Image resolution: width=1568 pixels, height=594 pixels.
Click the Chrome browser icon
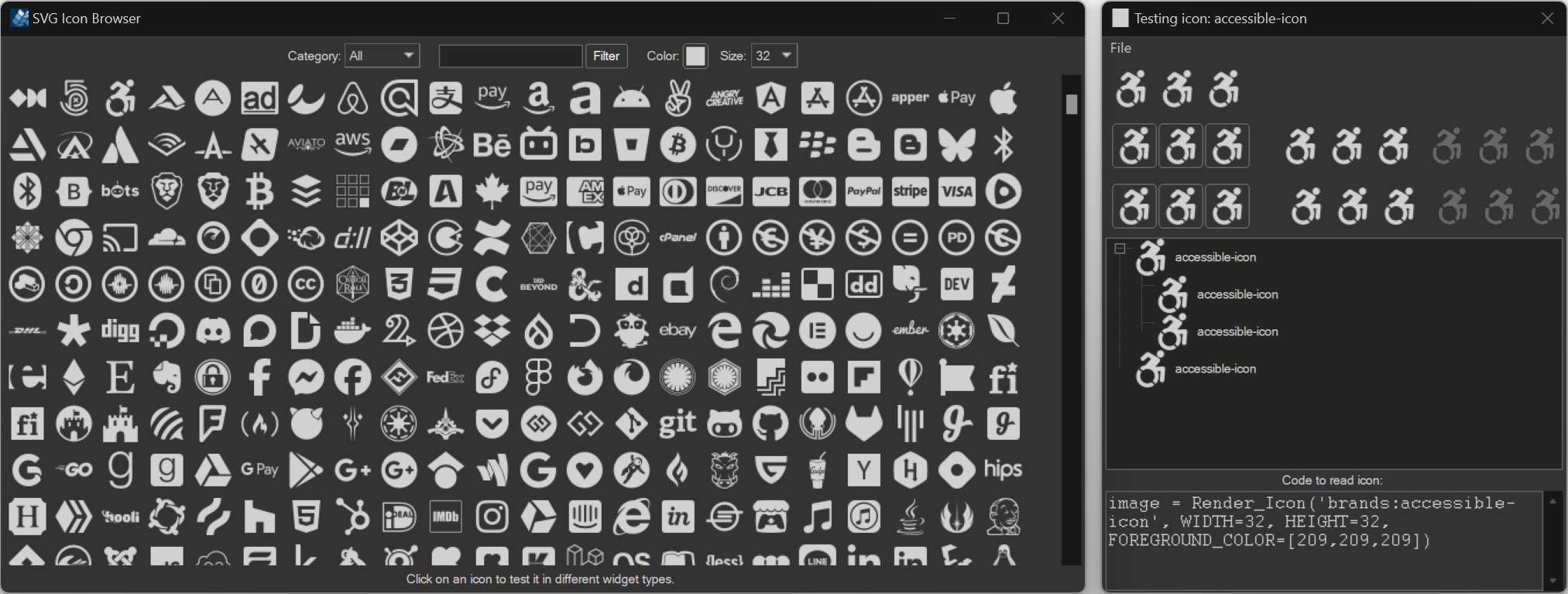point(74,238)
